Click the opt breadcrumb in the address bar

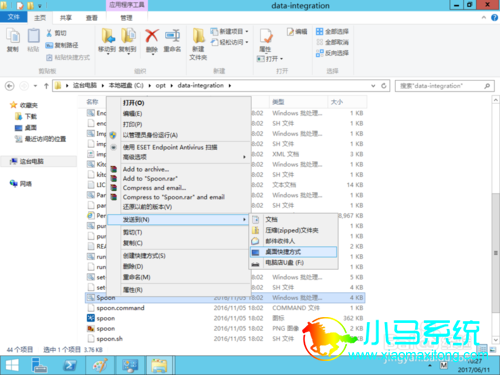pos(161,86)
